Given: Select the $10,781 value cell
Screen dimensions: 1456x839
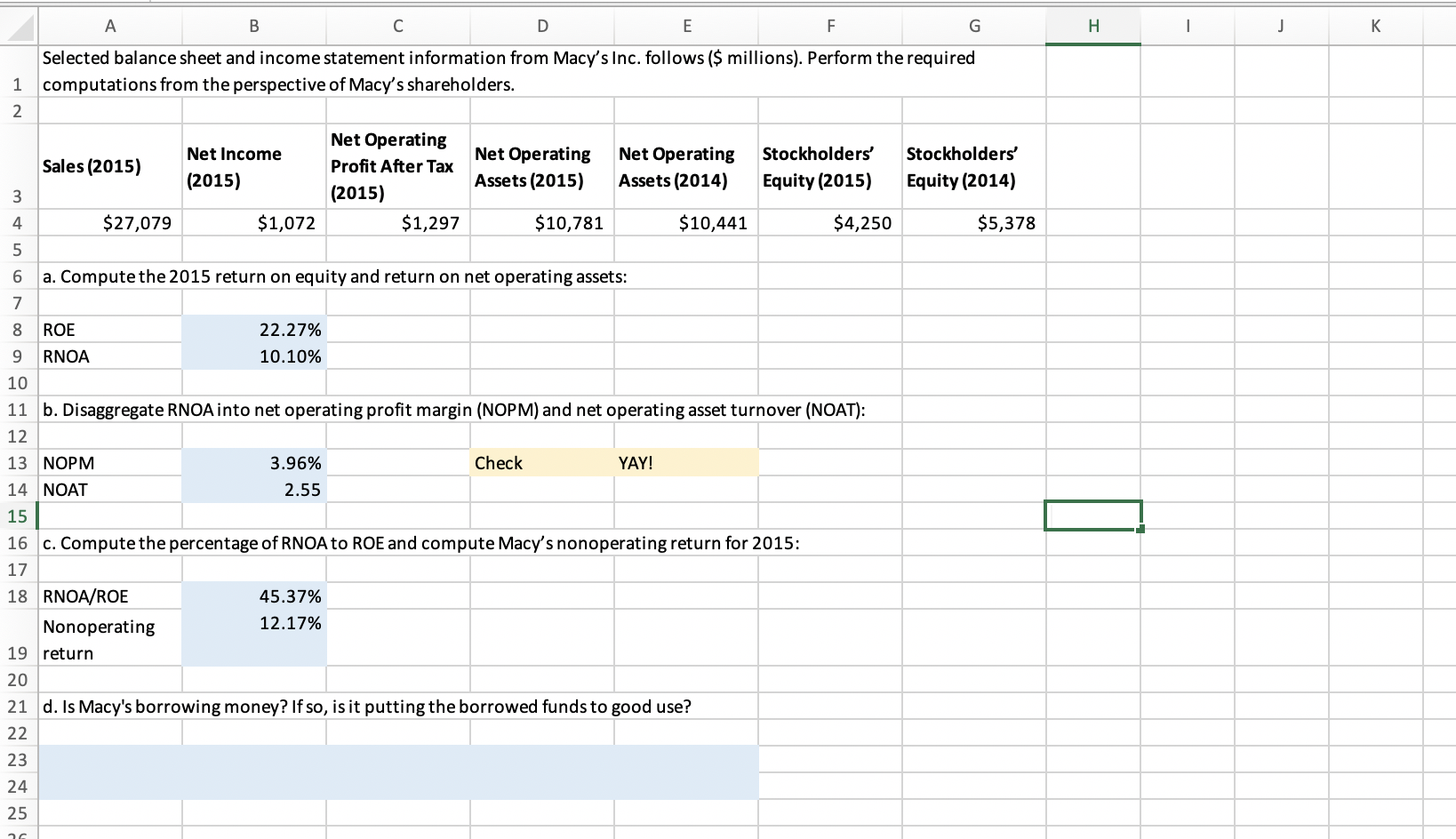Looking at the screenshot, I should [x=542, y=223].
